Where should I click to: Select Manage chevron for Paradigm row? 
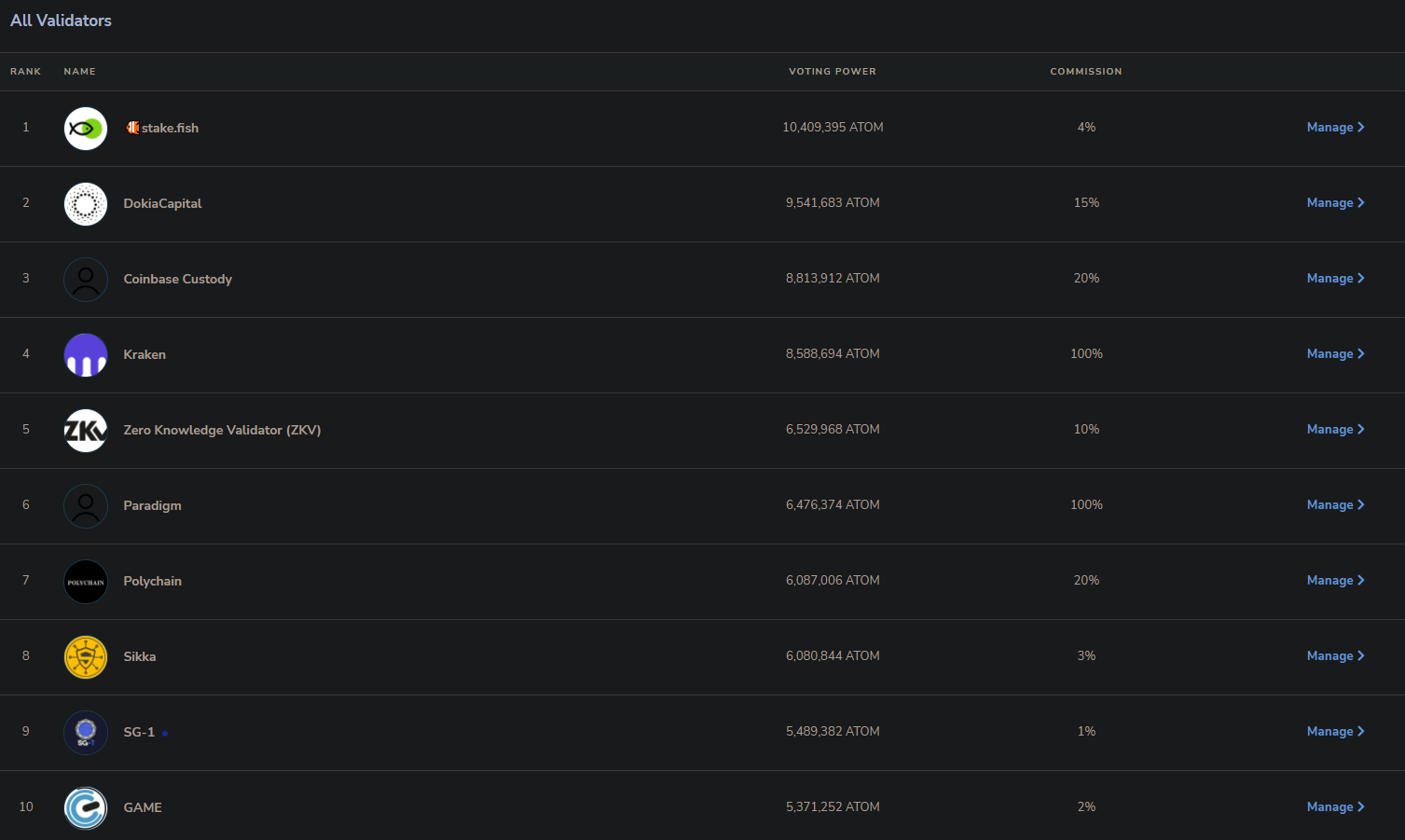pos(1361,505)
